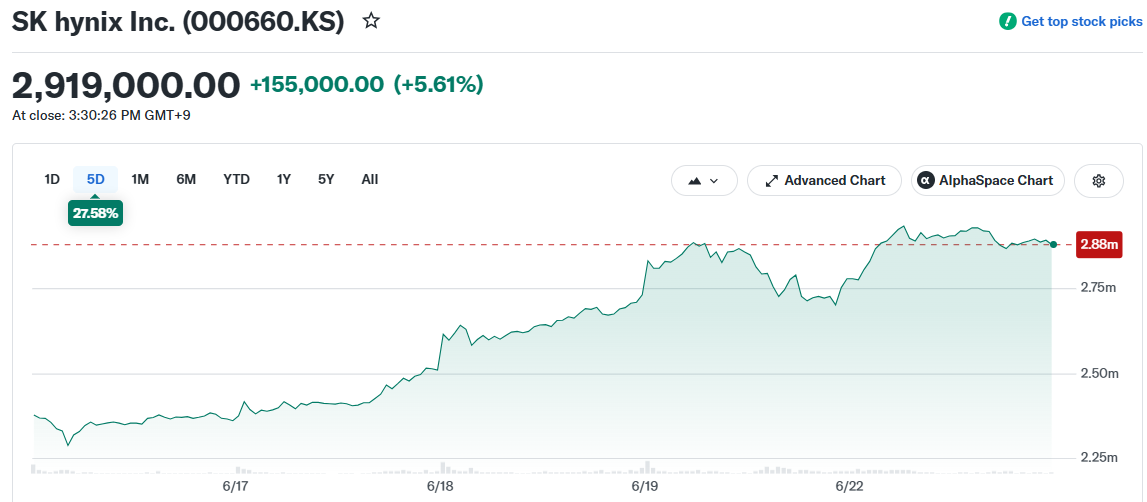Screen dimensions: 1147x502
Task: Show the 1Y range
Action: pos(284,179)
